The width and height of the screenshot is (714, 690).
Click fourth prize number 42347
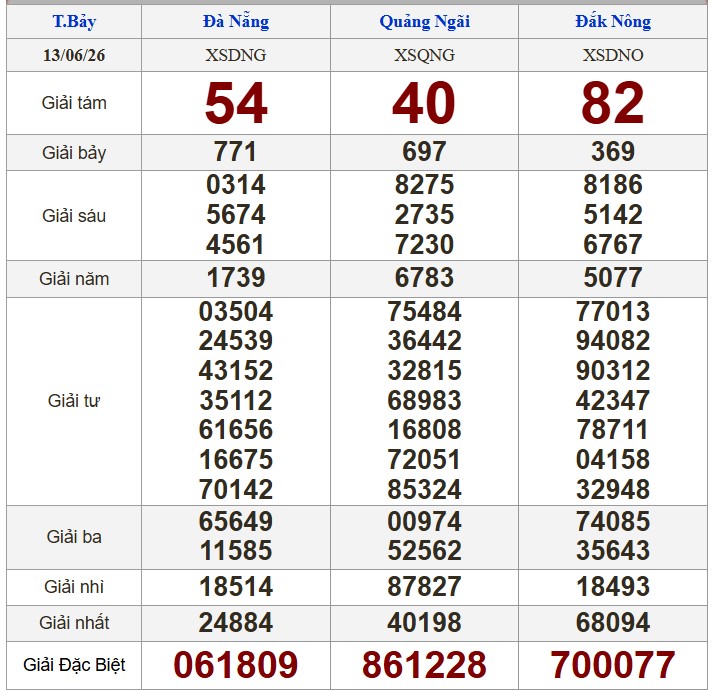(613, 401)
